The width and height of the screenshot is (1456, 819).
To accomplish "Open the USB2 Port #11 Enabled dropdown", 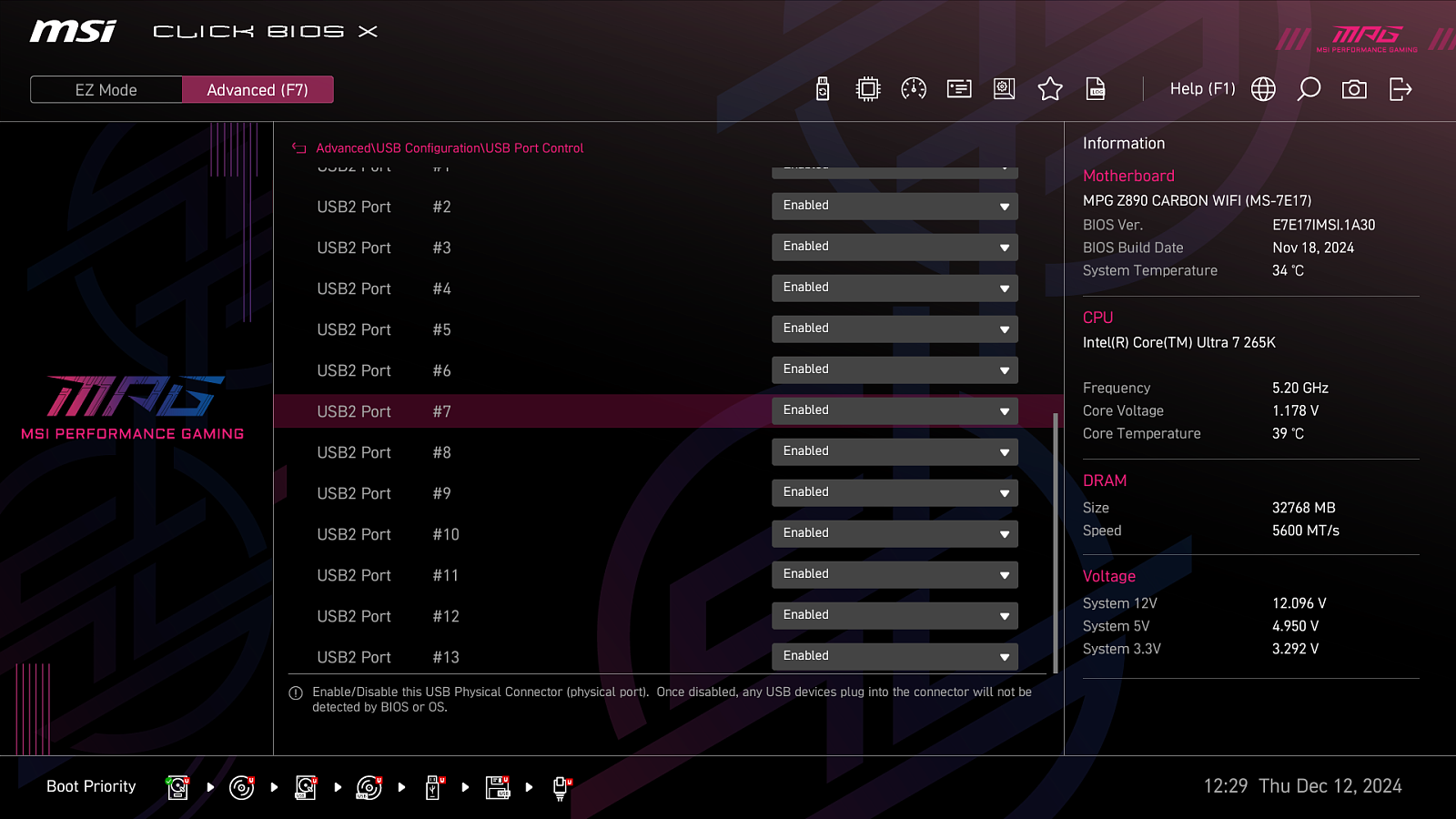I will coord(895,575).
